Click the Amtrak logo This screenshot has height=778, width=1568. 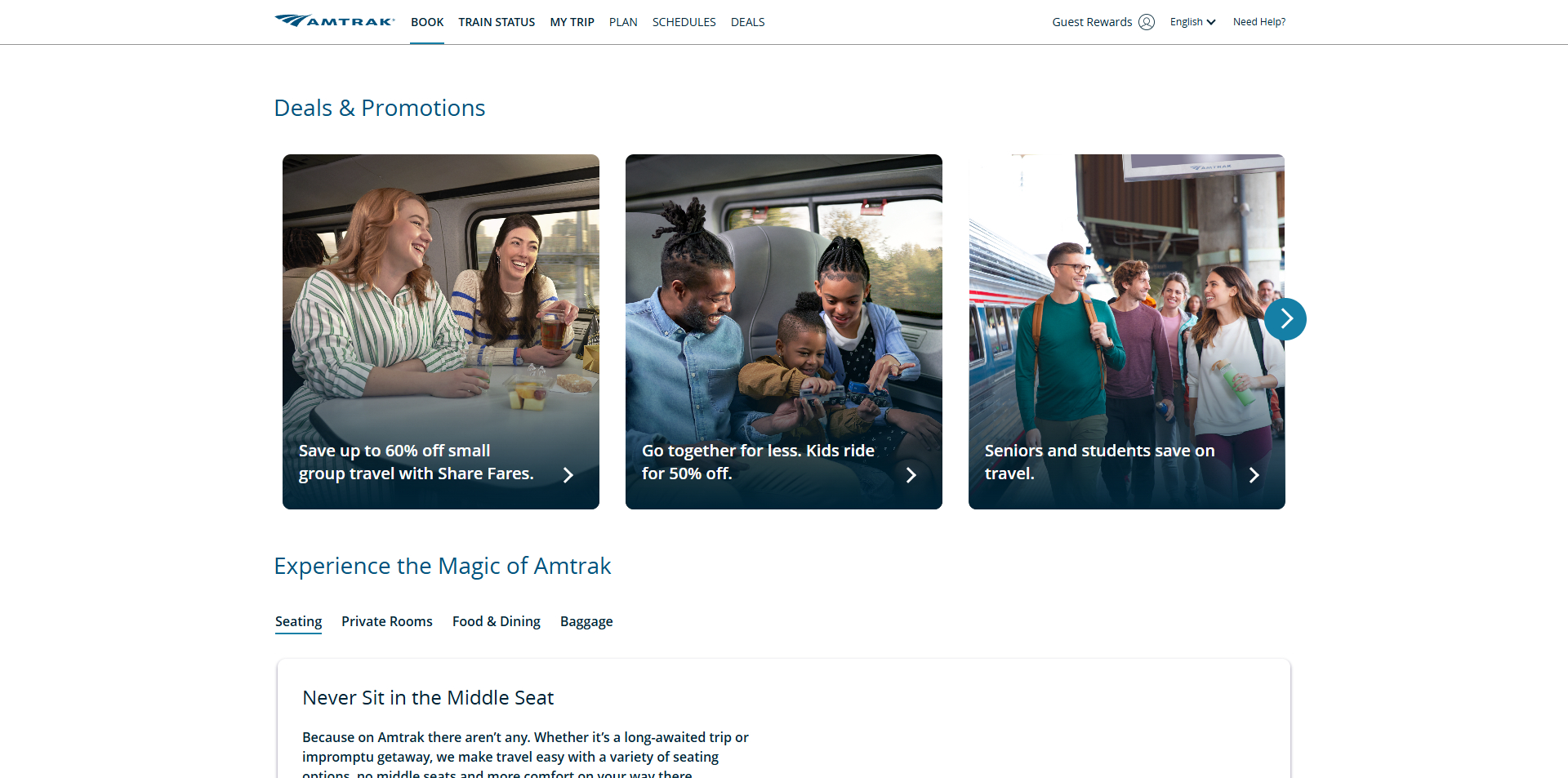point(335,21)
